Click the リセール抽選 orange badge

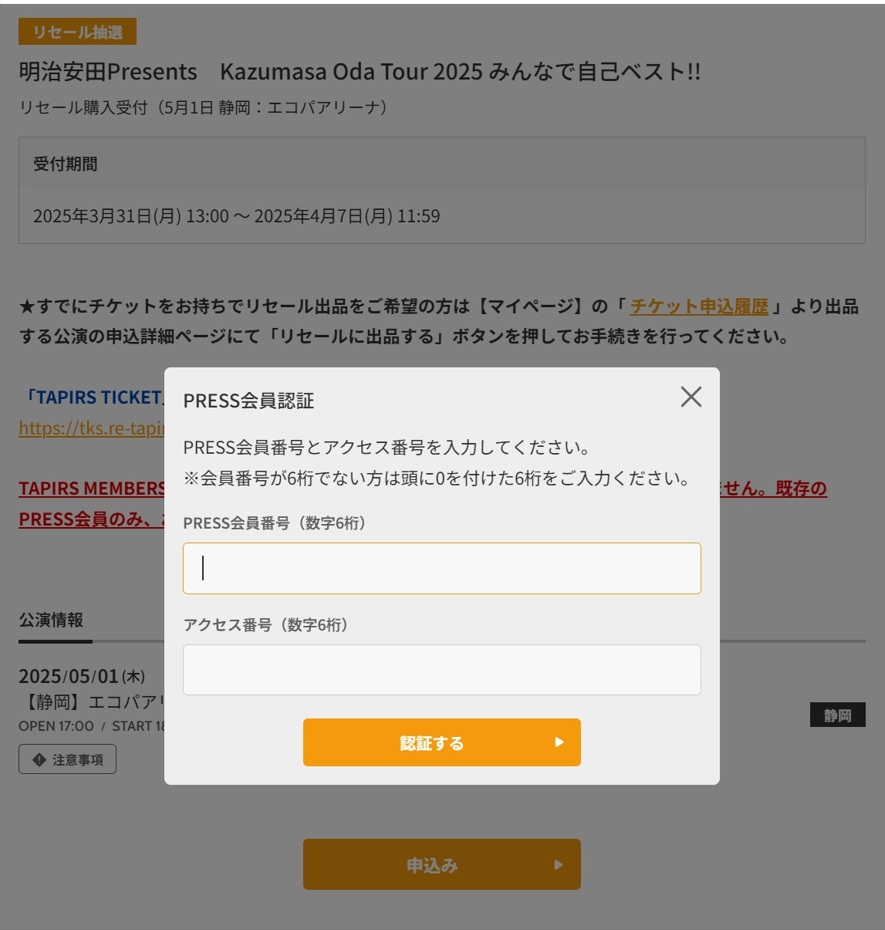(x=77, y=32)
